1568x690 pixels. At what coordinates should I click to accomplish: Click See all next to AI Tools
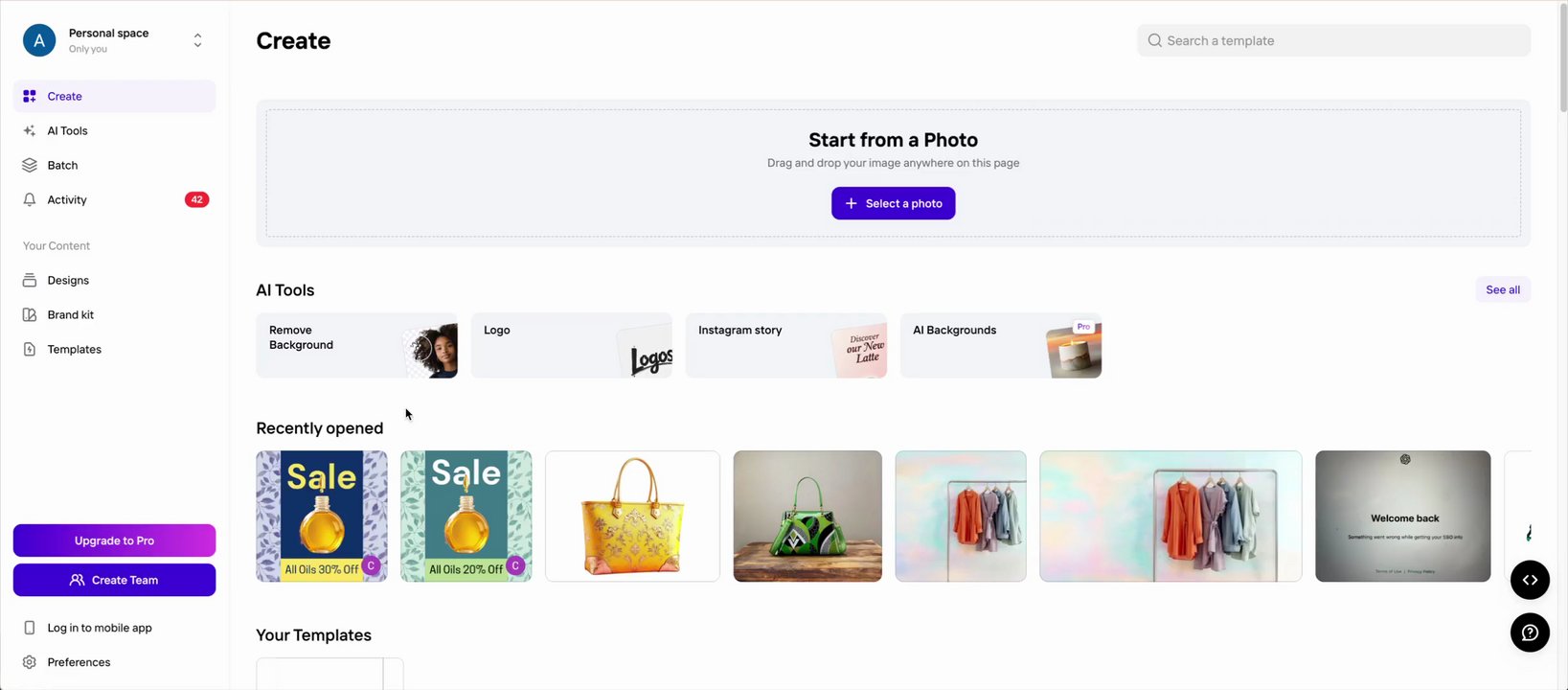point(1502,289)
